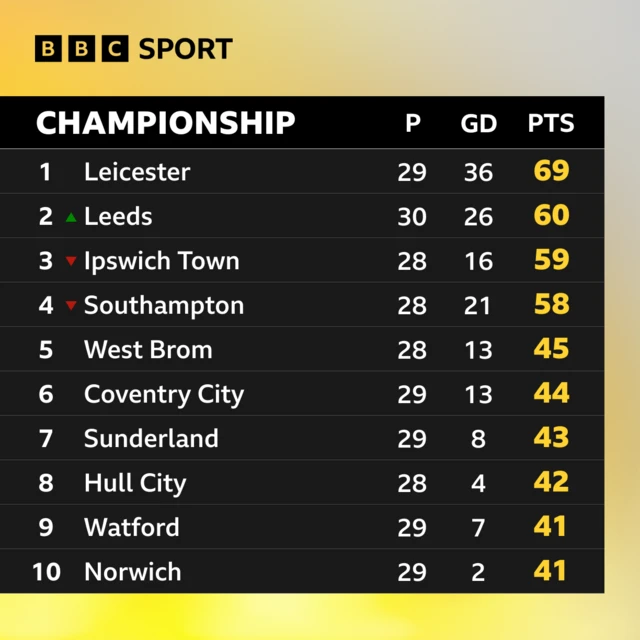Click the first B block in the BBC logo

tap(48, 49)
